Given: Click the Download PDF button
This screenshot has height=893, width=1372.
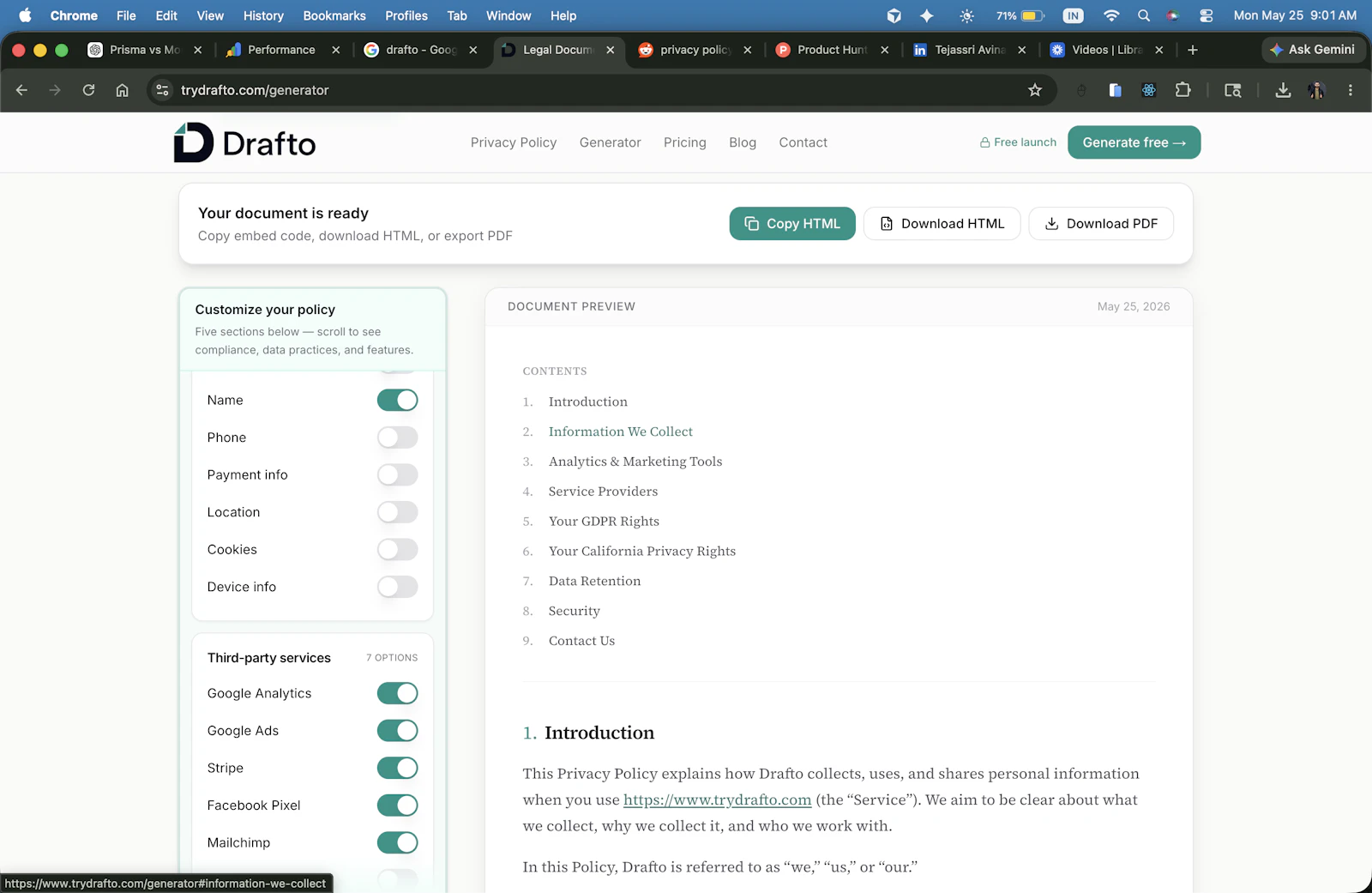Looking at the screenshot, I should [x=1101, y=224].
